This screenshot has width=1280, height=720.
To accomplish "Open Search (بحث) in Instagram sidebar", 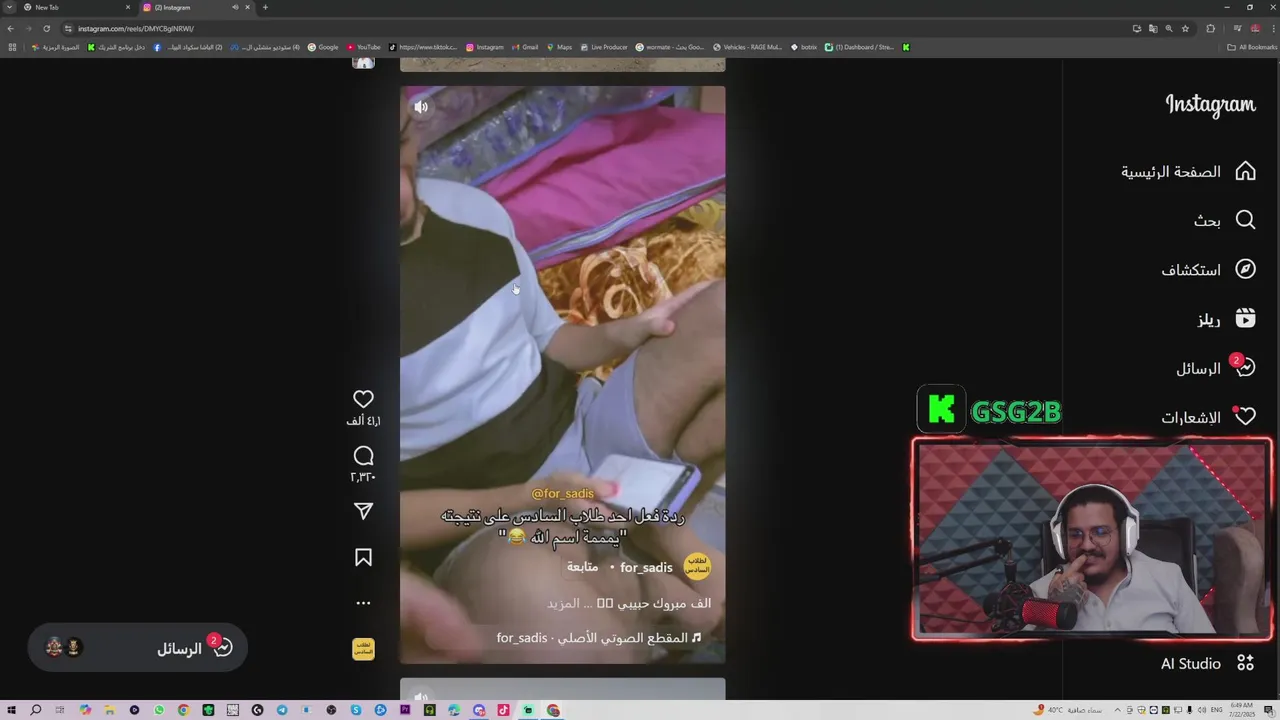I will [x=1225, y=220].
